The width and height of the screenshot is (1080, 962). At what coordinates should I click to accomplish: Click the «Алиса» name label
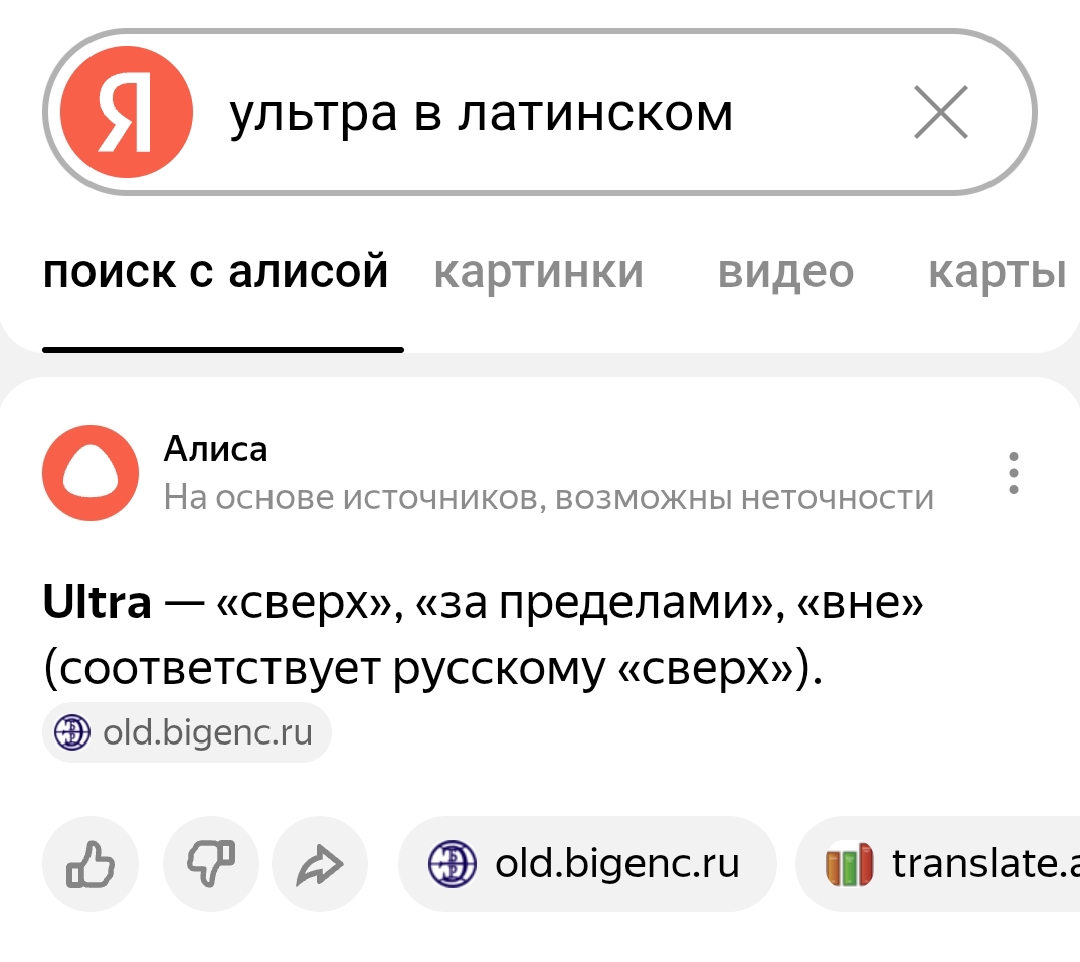[x=215, y=450]
